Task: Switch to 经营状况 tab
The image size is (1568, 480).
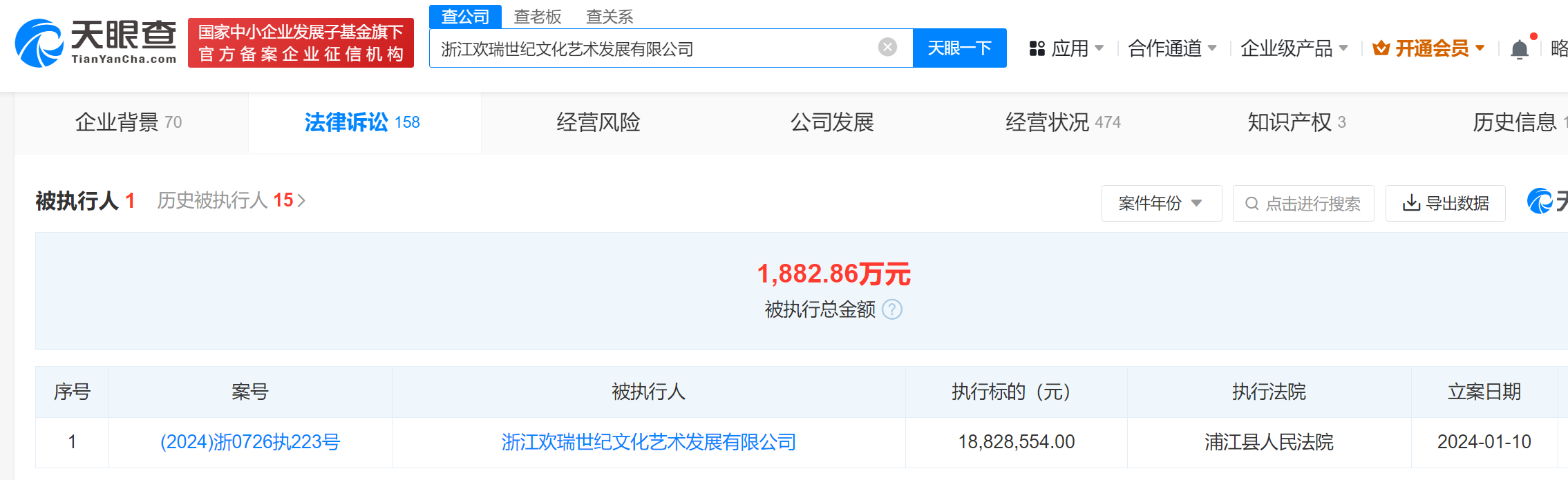Action: (1063, 122)
